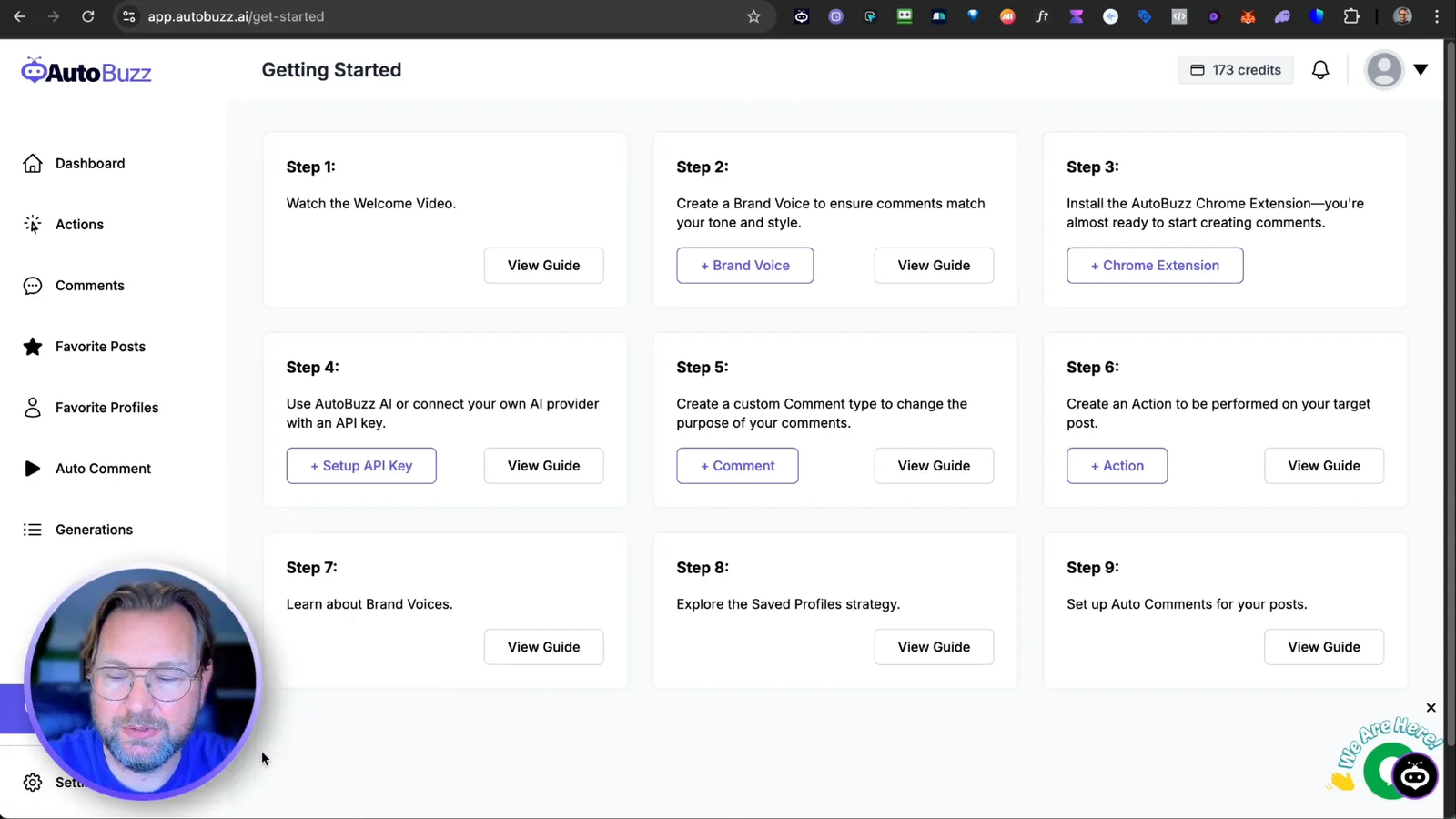Click View Guide for Step 8
The image size is (1456, 819).
point(934,647)
